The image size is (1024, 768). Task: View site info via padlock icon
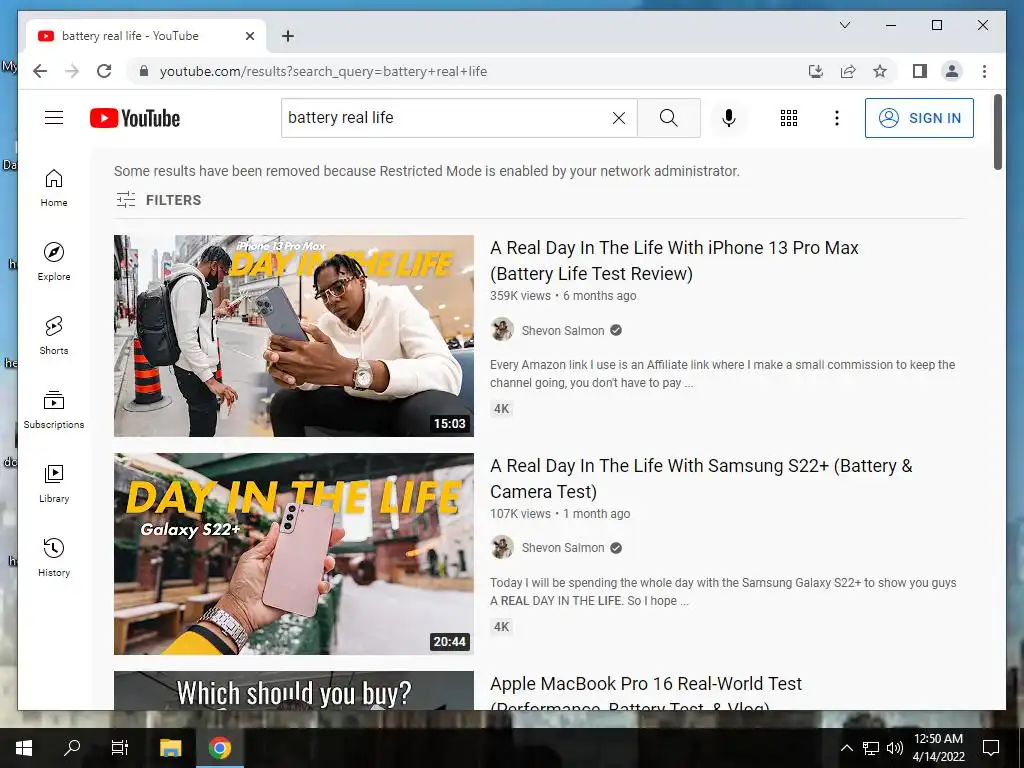coord(144,71)
